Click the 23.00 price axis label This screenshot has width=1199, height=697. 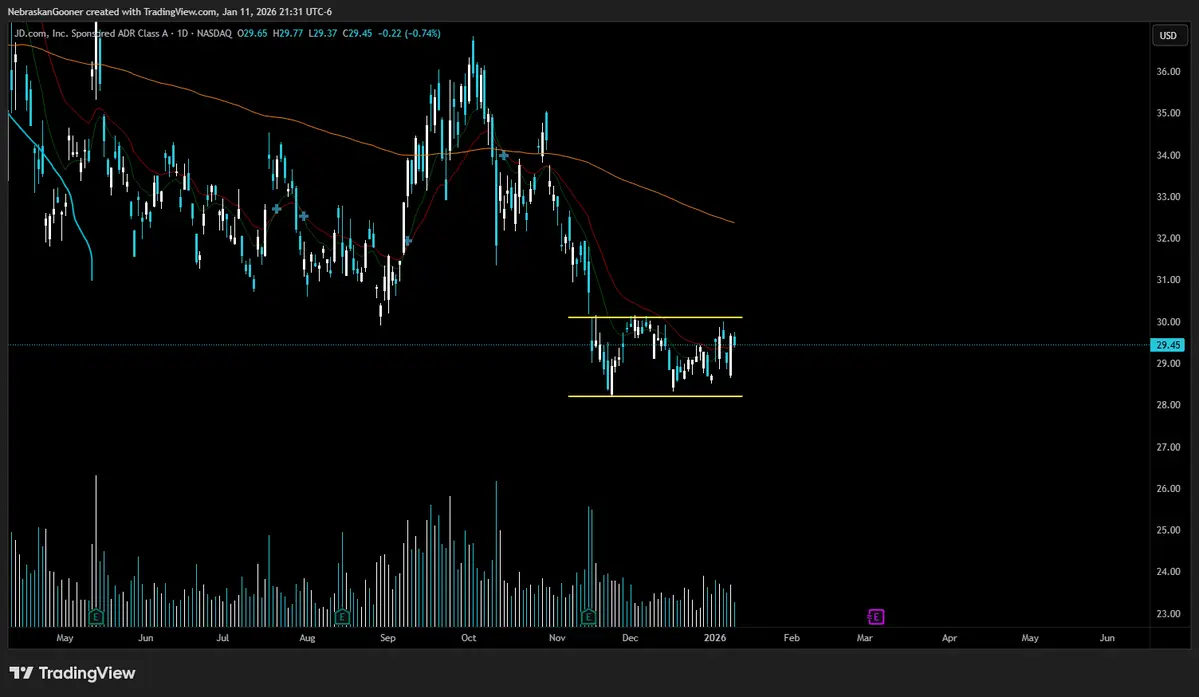pos(1168,614)
